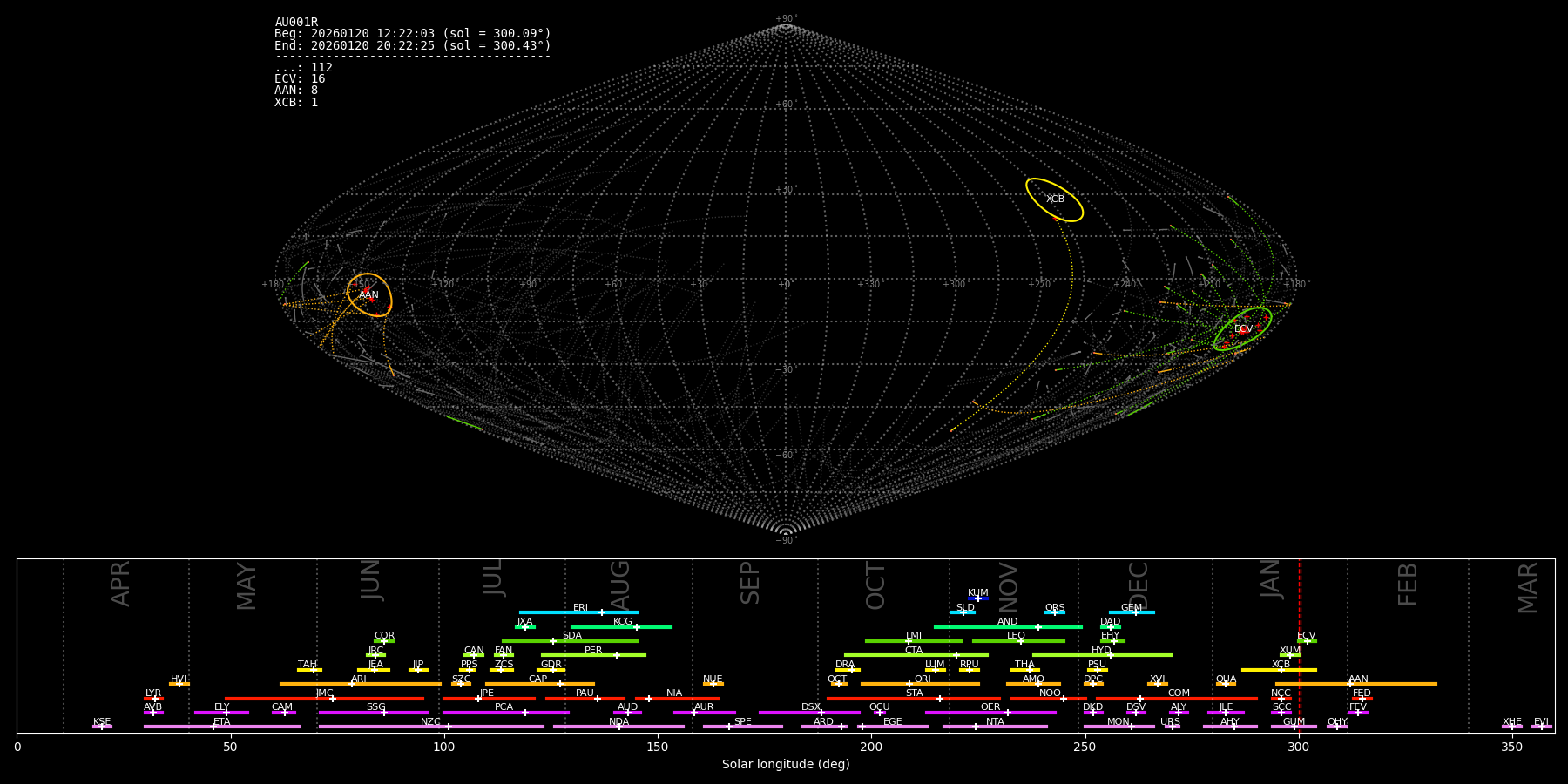
Task: Click the KCG shower bar
Action: (621, 627)
